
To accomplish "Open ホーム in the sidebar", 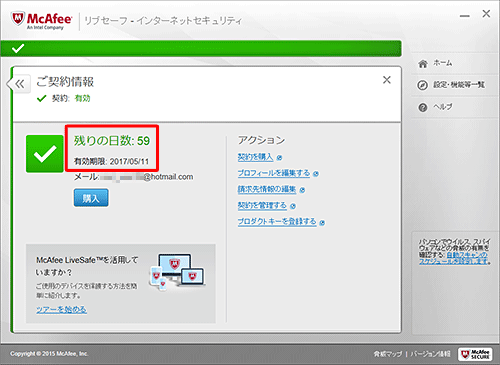I will click(x=443, y=63).
